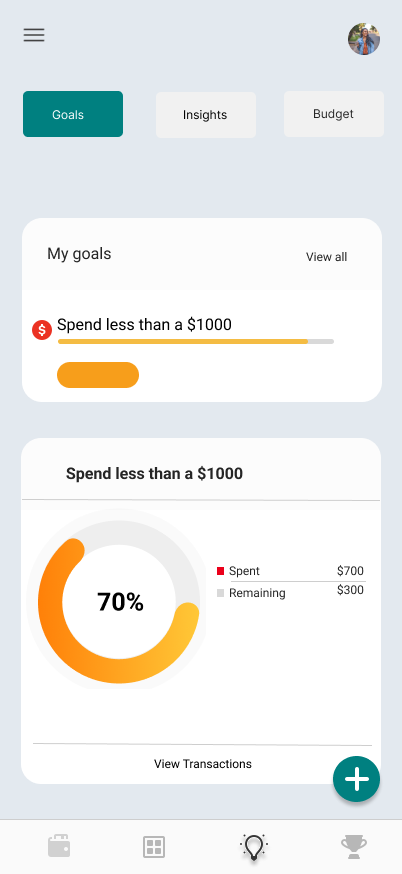Click the red dollar sign goal icon

[x=42, y=330]
